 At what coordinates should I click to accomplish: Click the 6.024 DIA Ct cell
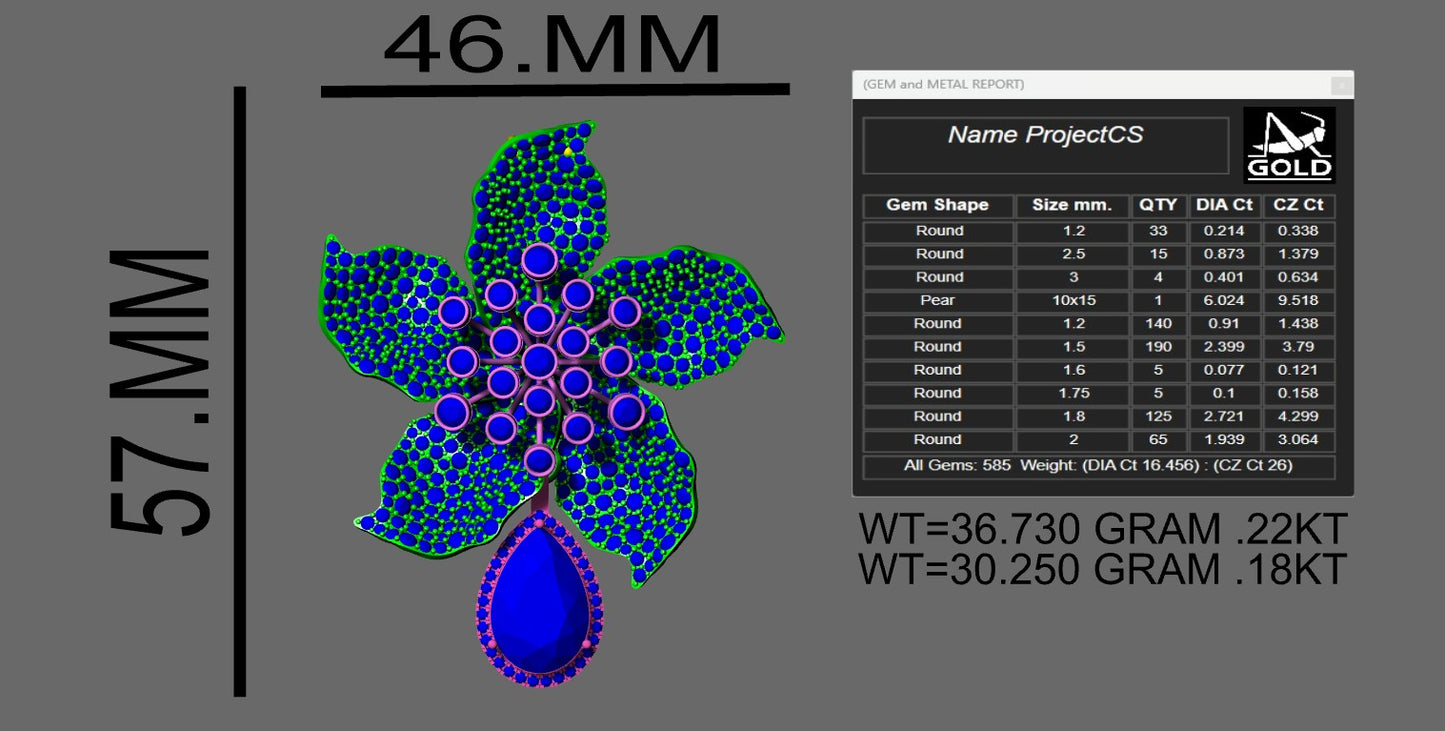click(x=1225, y=301)
